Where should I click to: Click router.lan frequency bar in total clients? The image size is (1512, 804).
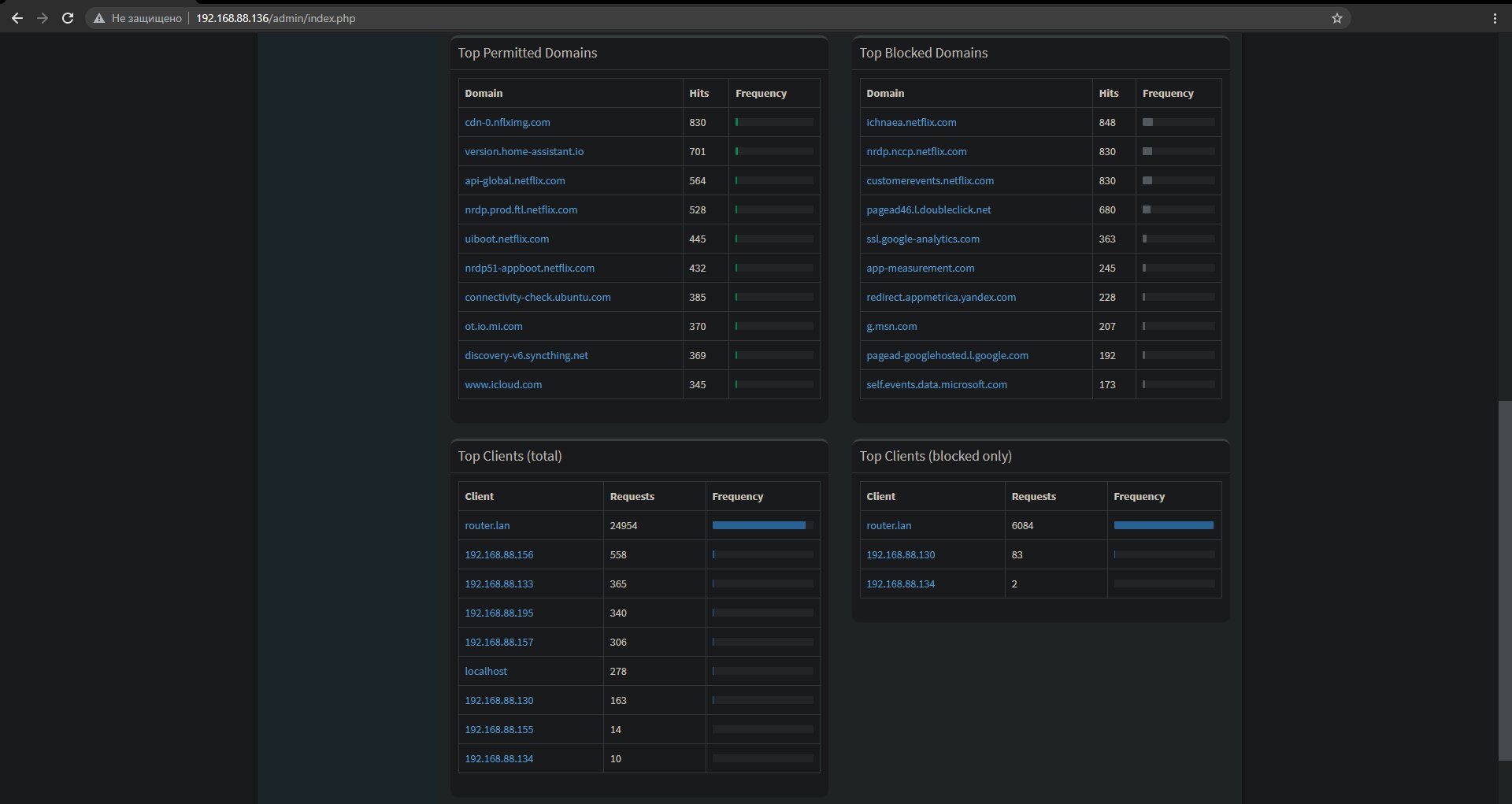pyautogui.click(x=762, y=525)
